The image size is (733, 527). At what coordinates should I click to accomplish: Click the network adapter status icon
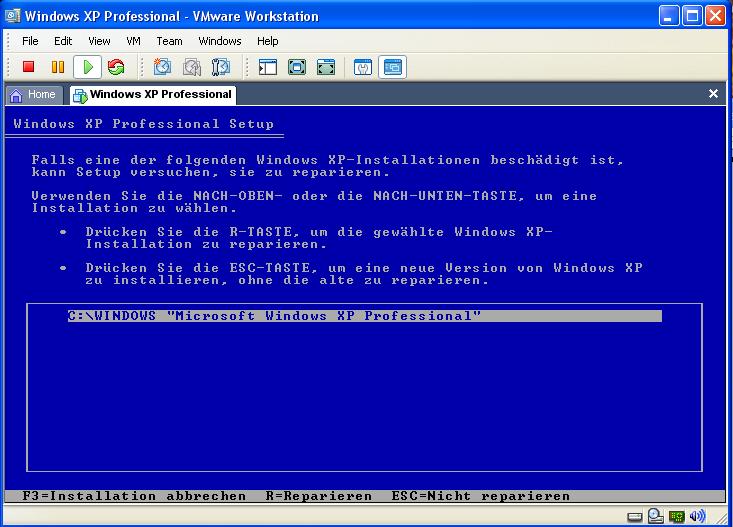click(676, 516)
